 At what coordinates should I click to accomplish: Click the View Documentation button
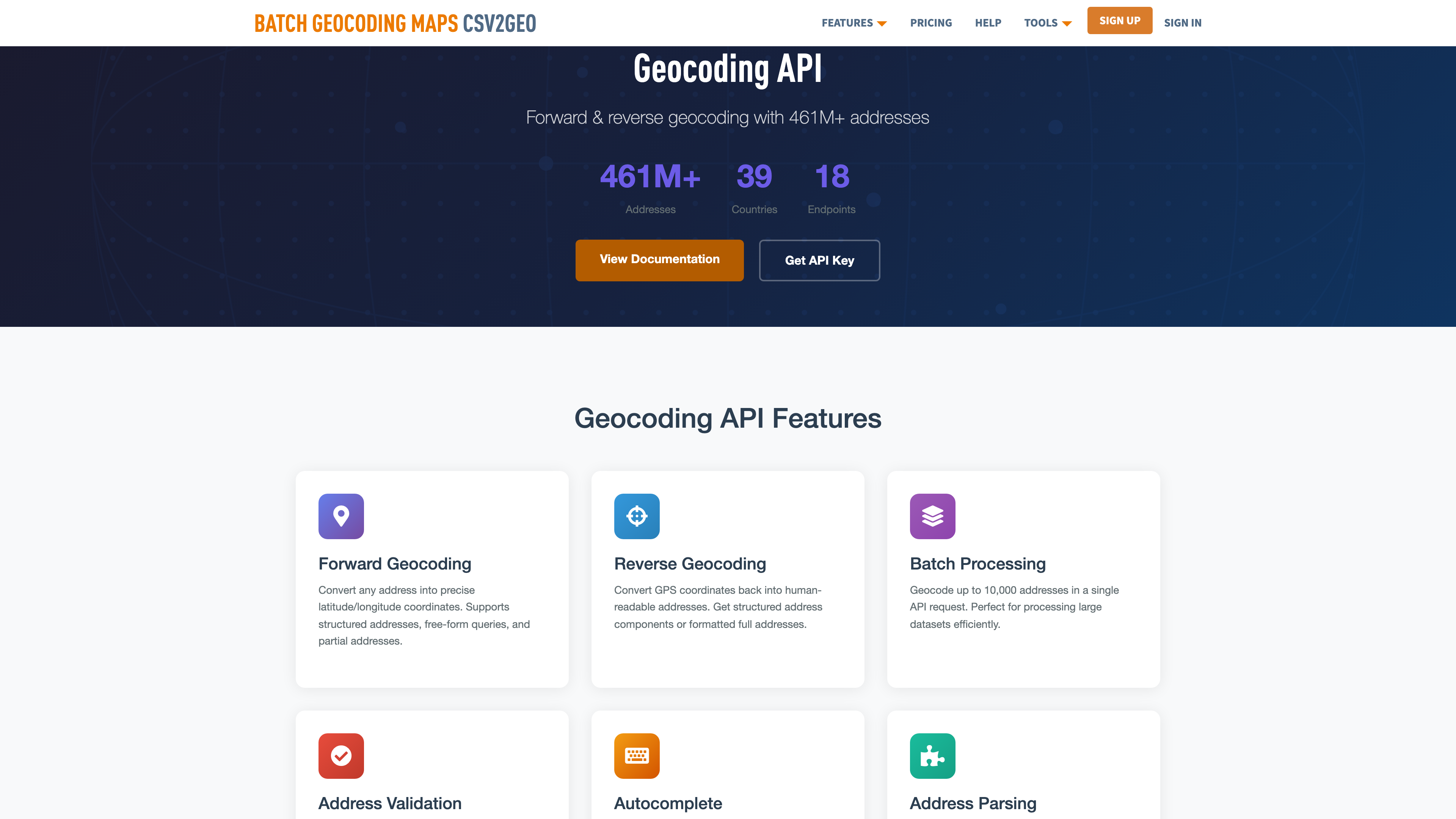point(659,260)
